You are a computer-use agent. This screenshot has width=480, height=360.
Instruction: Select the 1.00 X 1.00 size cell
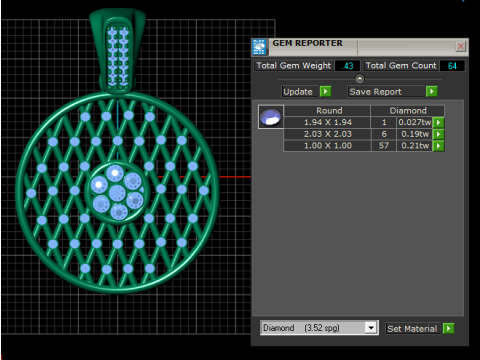(328, 146)
